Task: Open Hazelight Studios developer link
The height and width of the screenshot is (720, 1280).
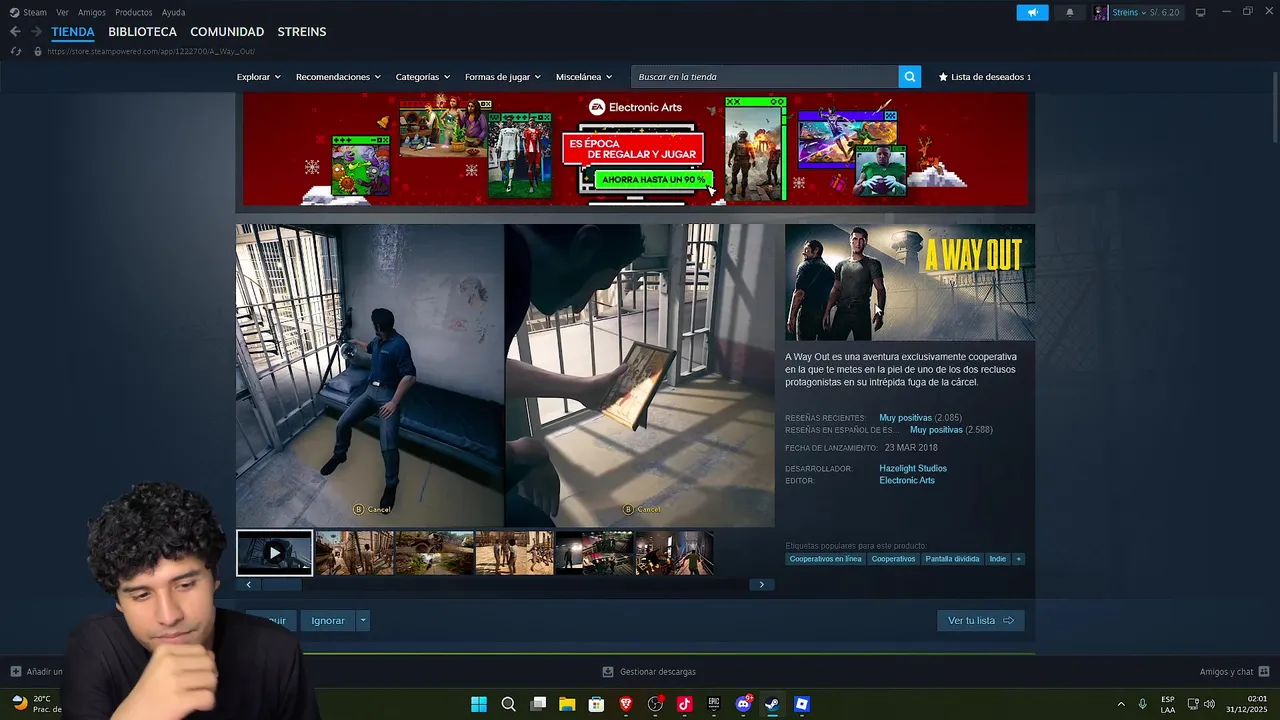Action: 913,468
